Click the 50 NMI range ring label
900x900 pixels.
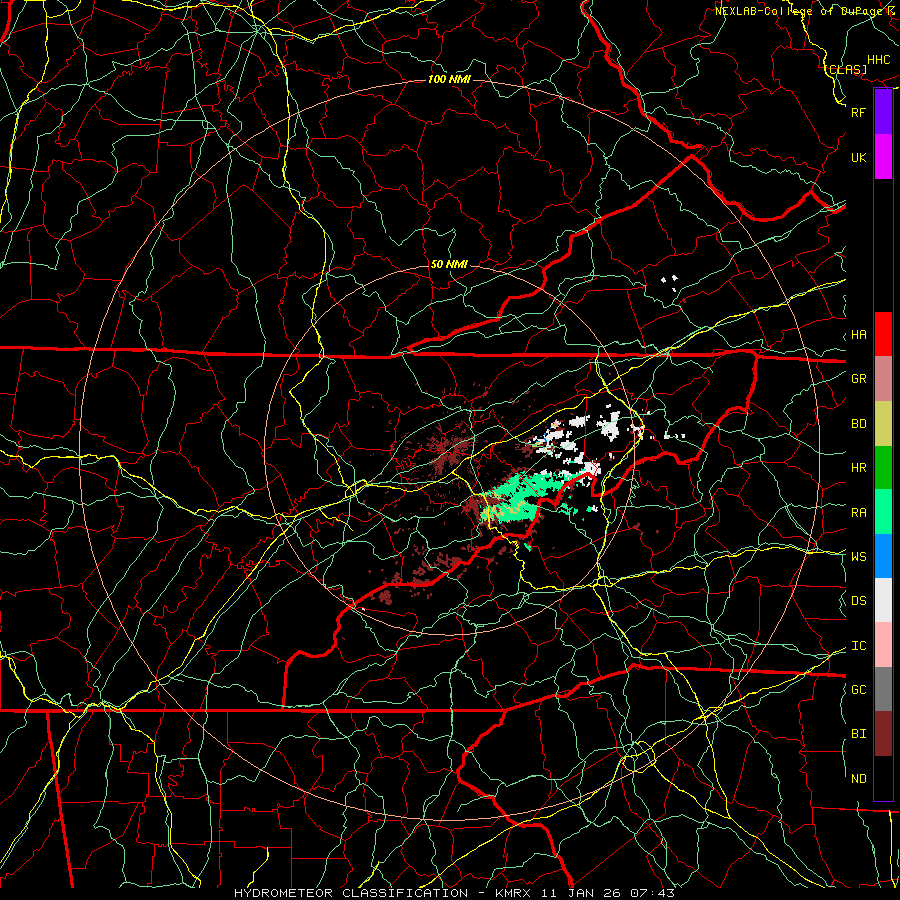click(x=449, y=265)
